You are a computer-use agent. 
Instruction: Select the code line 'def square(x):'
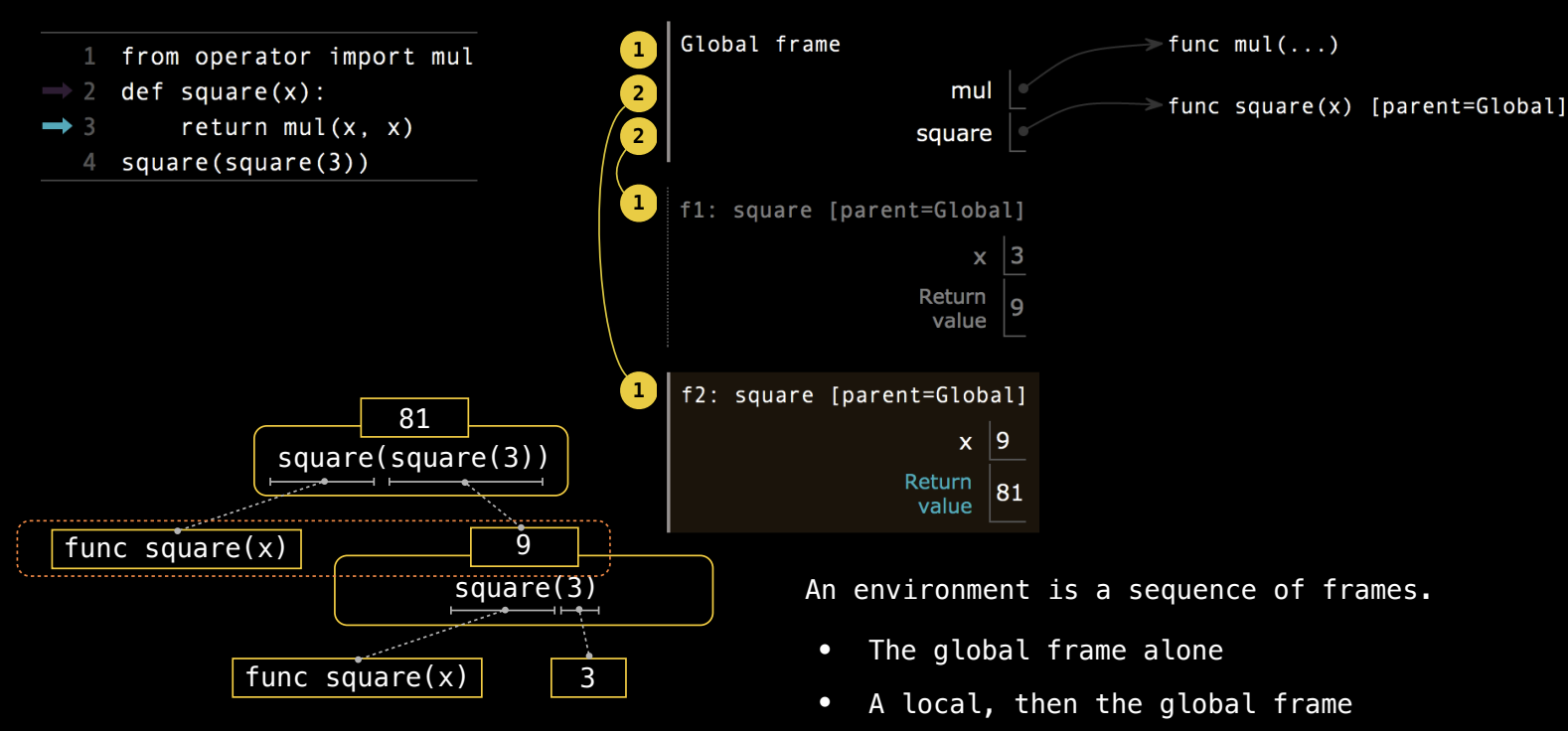coord(223,92)
